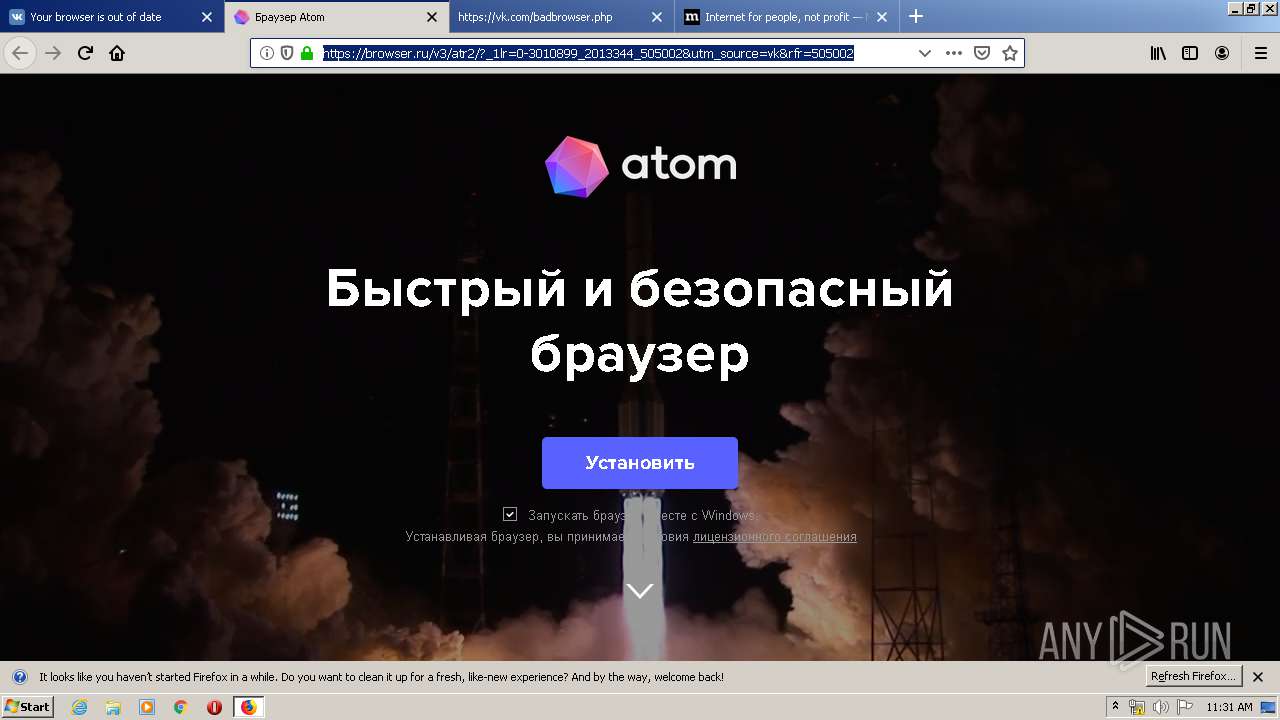1280x720 pixels.
Task: Show site information icon in address bar
Action: click(x=267, y=53)
